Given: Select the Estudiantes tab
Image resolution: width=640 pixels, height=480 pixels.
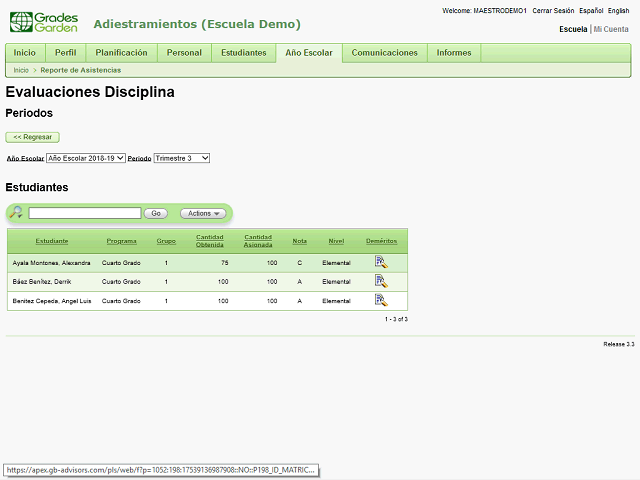Looking at the screenshot, I should pyautogui.click(x=244, y=53).
